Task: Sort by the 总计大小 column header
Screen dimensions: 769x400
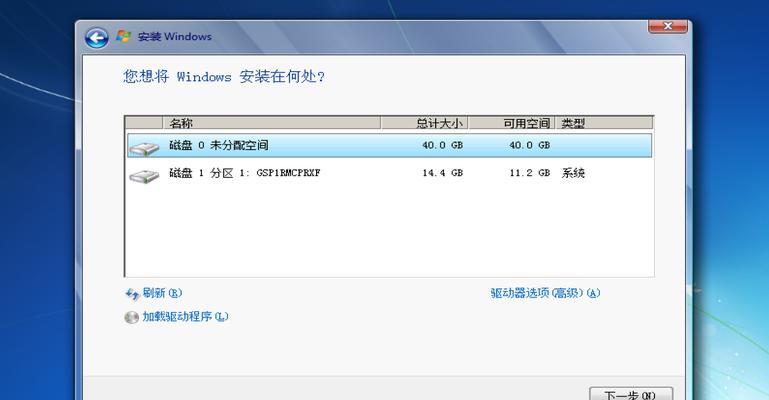Action: pos(425,123)
